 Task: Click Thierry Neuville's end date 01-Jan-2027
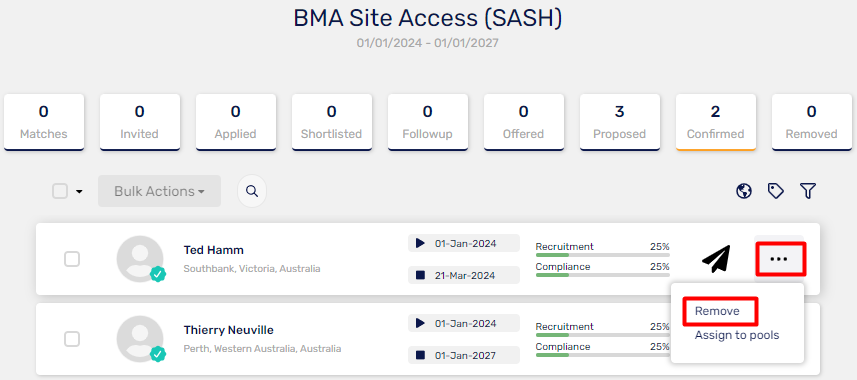click(x=463, y=355)
